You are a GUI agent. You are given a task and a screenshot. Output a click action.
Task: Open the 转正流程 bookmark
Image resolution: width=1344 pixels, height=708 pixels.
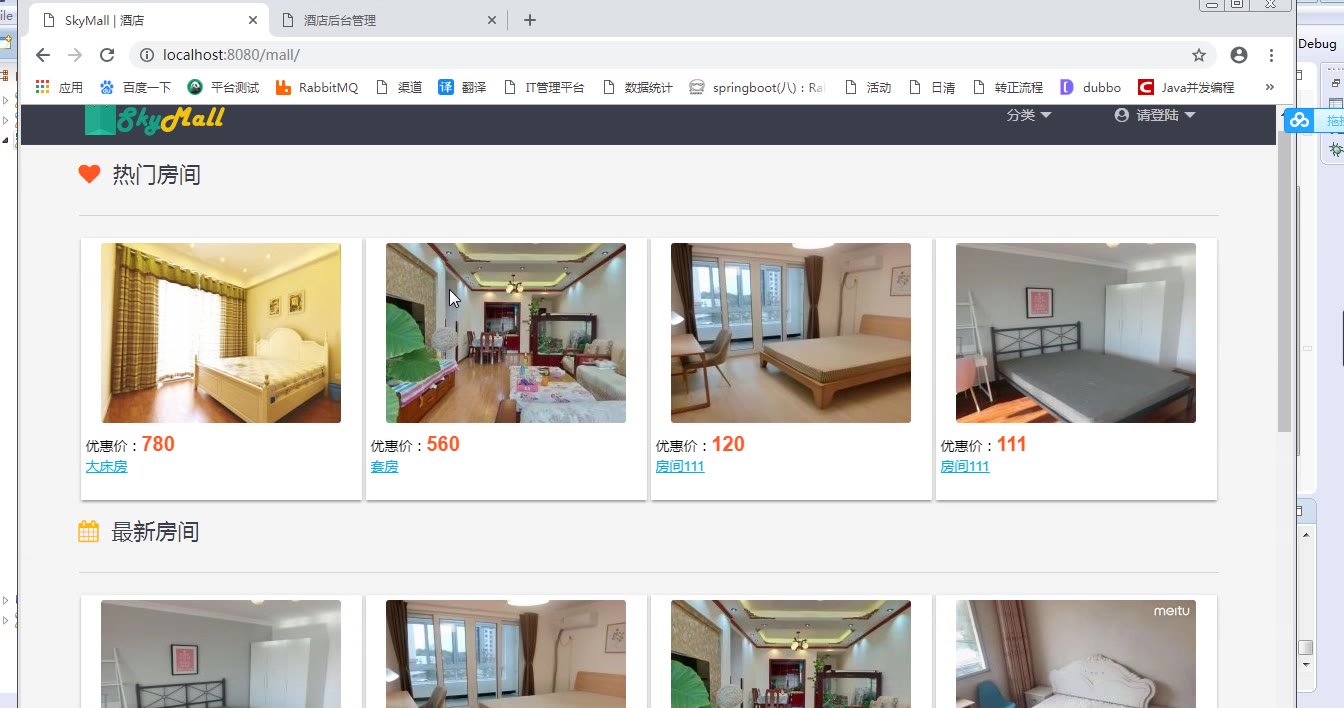pos(1007,87)
